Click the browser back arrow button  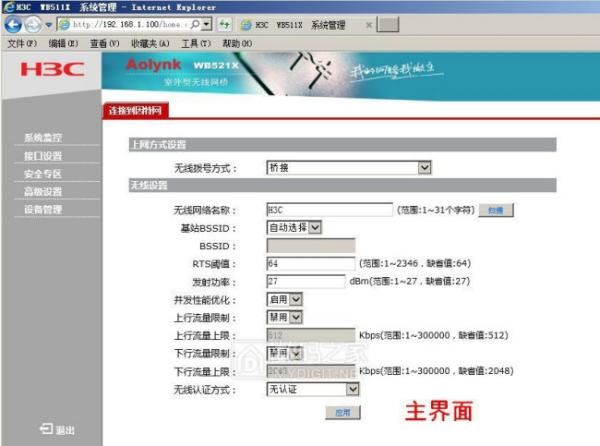[12, 24]
